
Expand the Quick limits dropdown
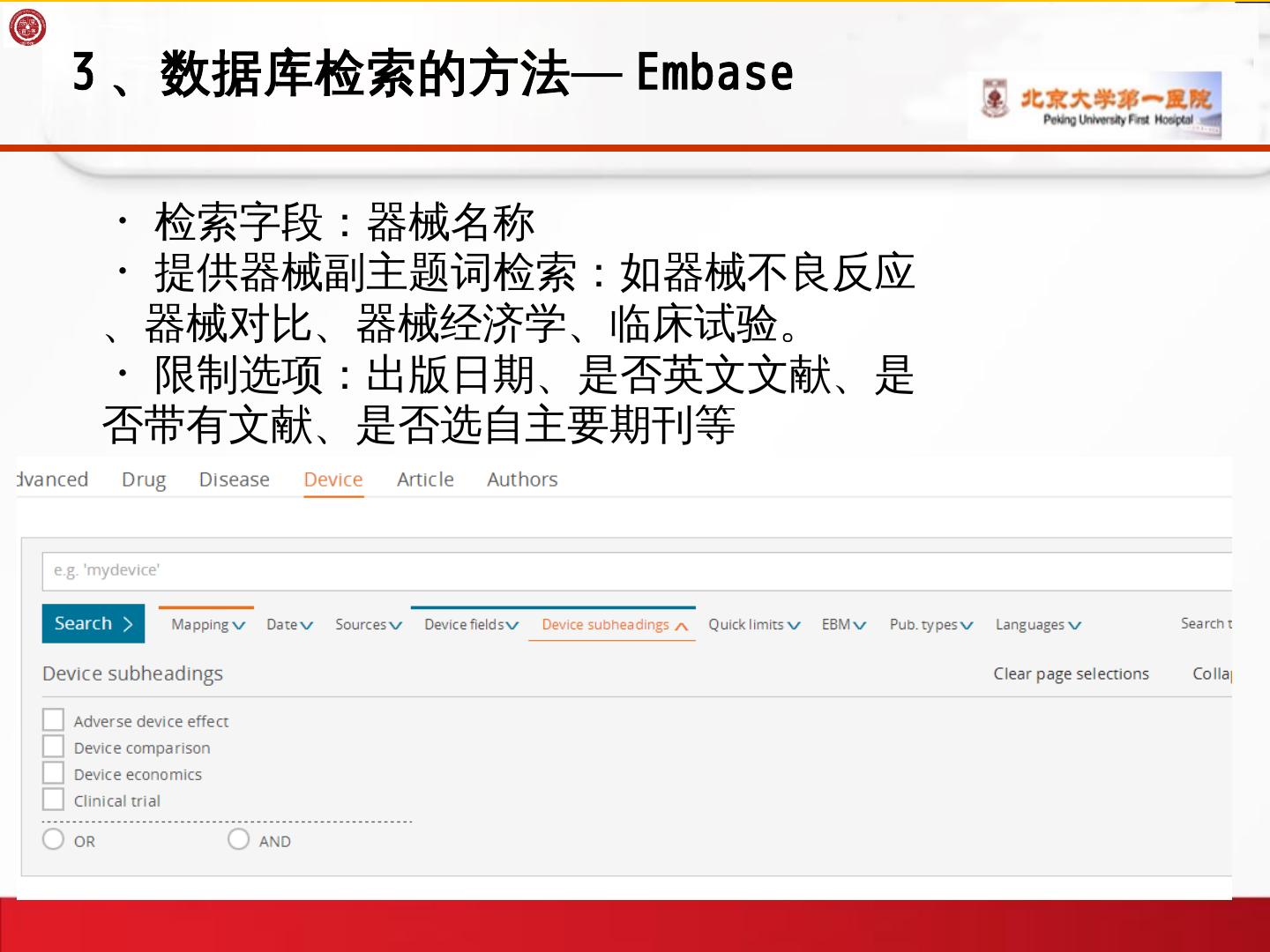pyautogui.click(x=754, y=625)
